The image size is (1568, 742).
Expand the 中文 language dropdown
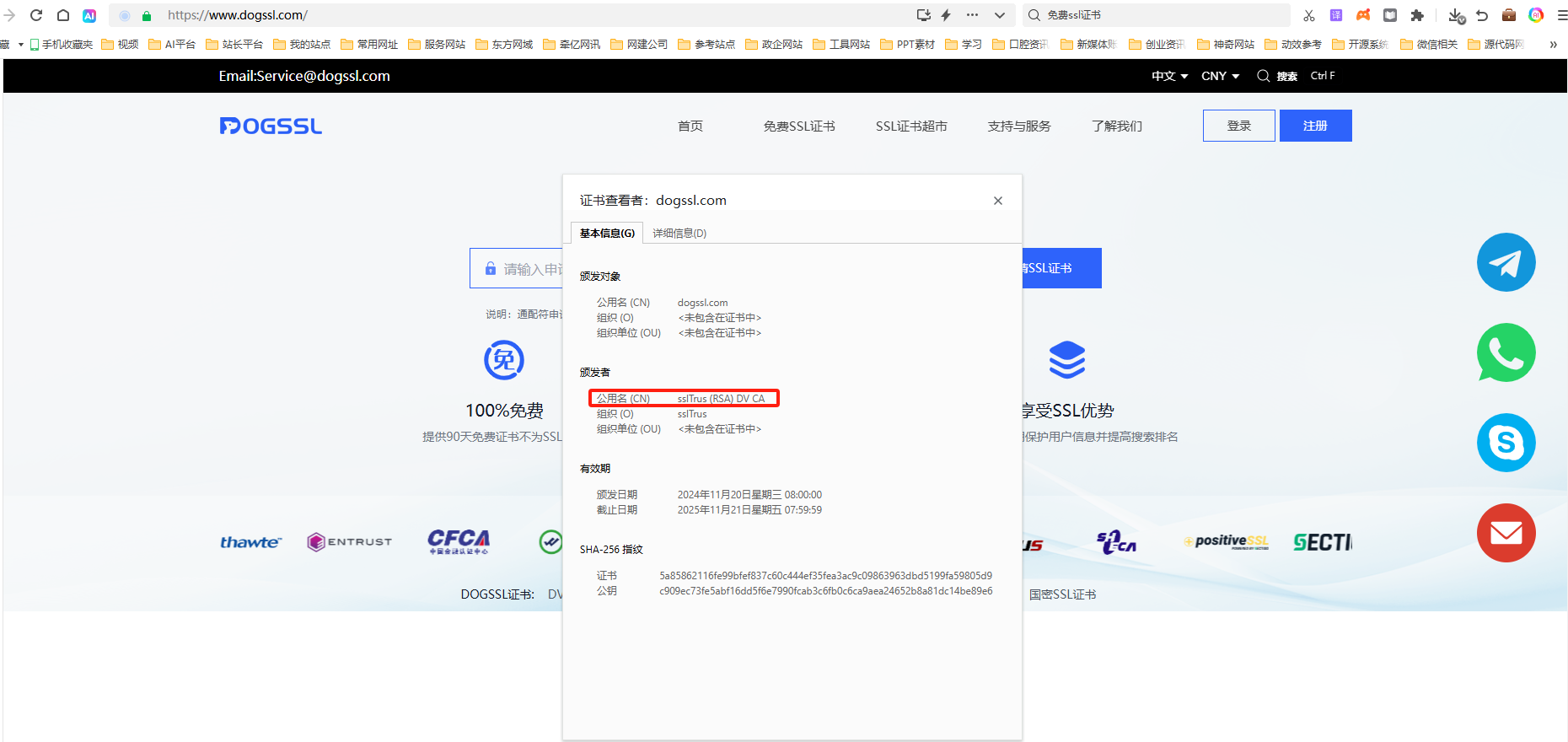pos(1169,76)
